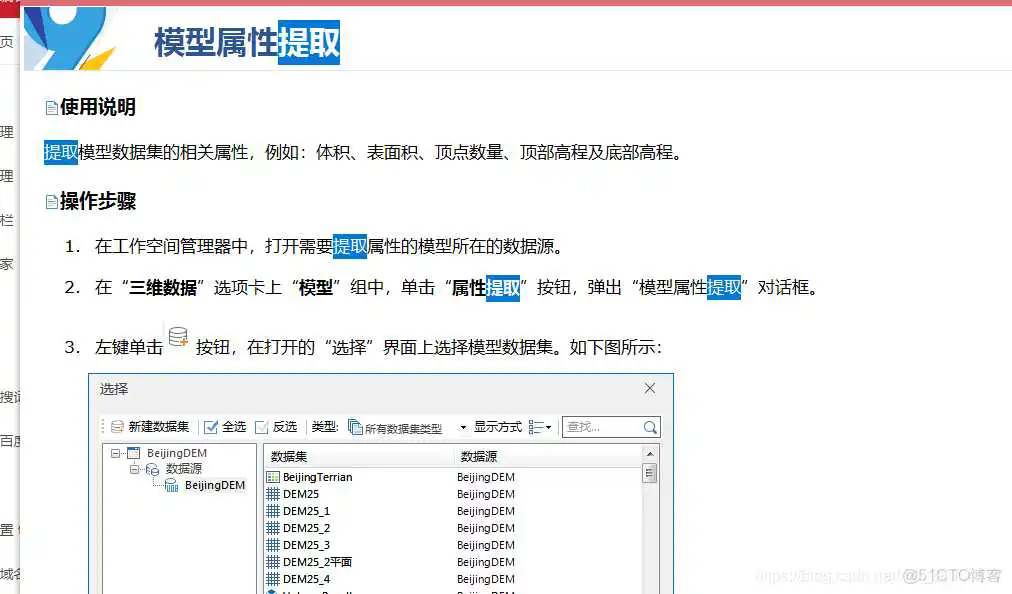Enable the 全选 (Select All) checkbox

[x=211, y=425]
